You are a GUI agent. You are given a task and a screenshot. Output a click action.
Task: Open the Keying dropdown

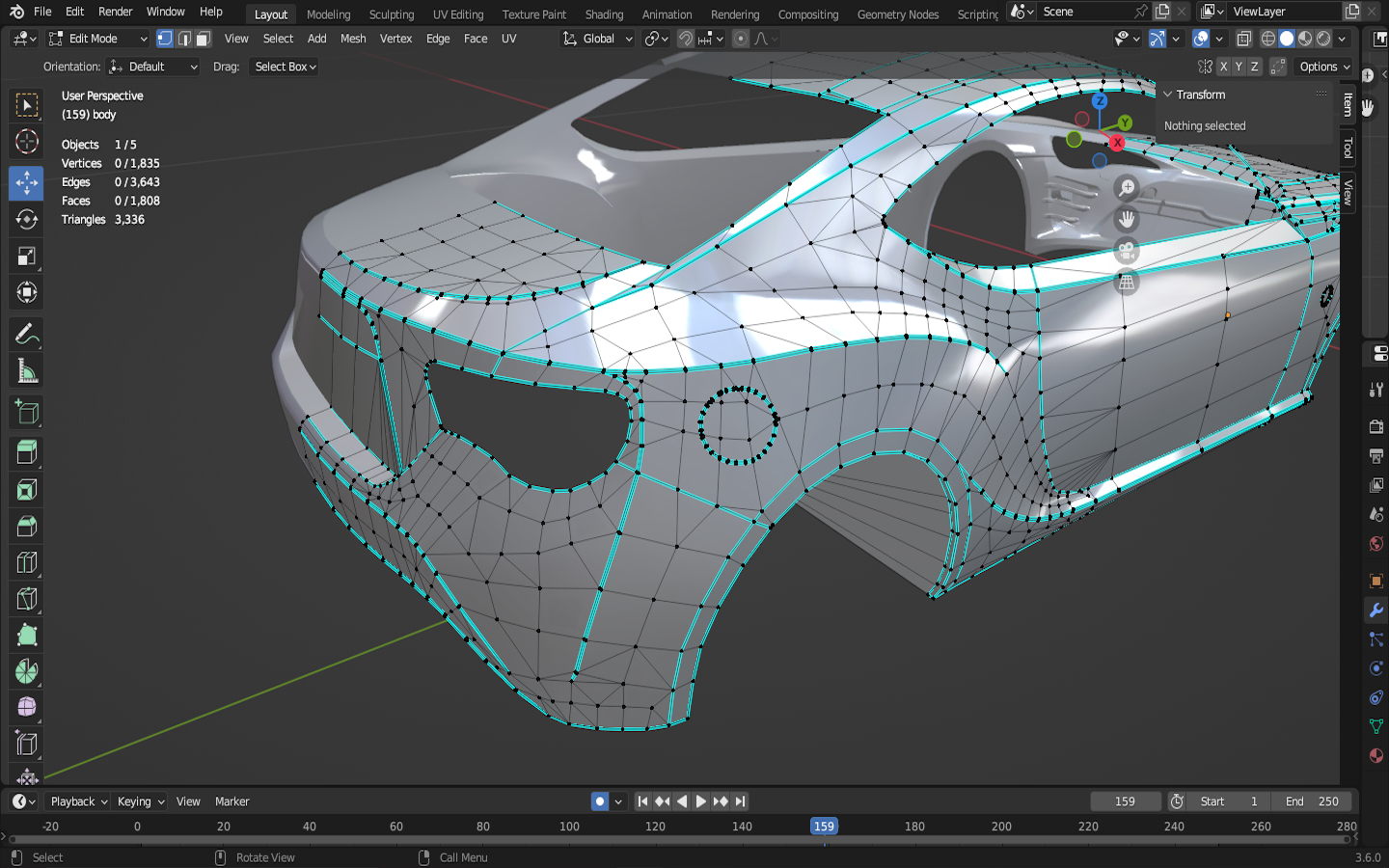click(141, 801)
